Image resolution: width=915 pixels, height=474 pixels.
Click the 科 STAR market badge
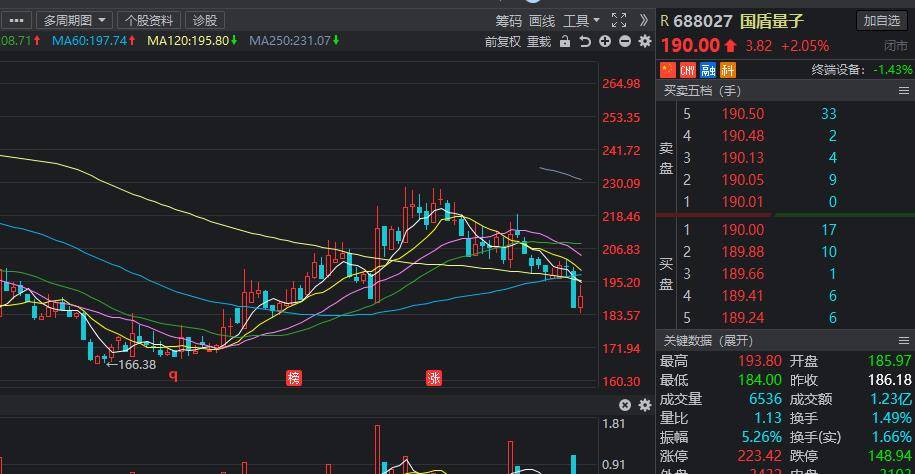[x=728, y=70]
